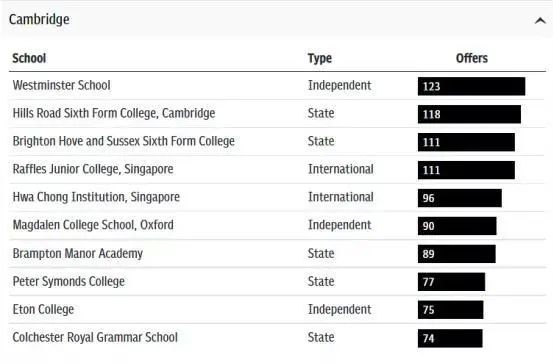Click the 123 offers bar for Westminster
This screenshot has height=364, width=553.
point(472,86)
